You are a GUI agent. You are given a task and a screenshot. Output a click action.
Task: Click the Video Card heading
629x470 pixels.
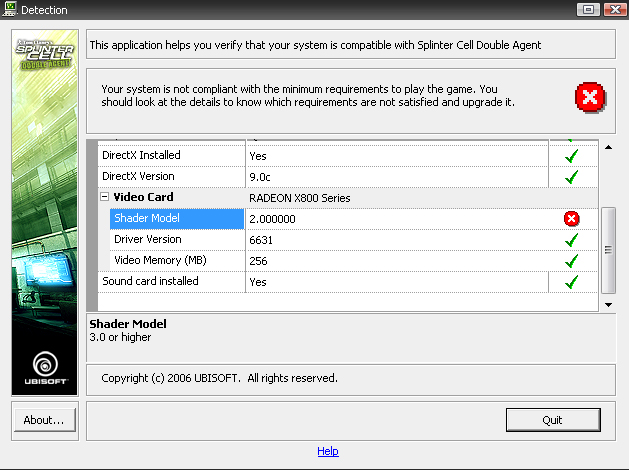point(143,197)
